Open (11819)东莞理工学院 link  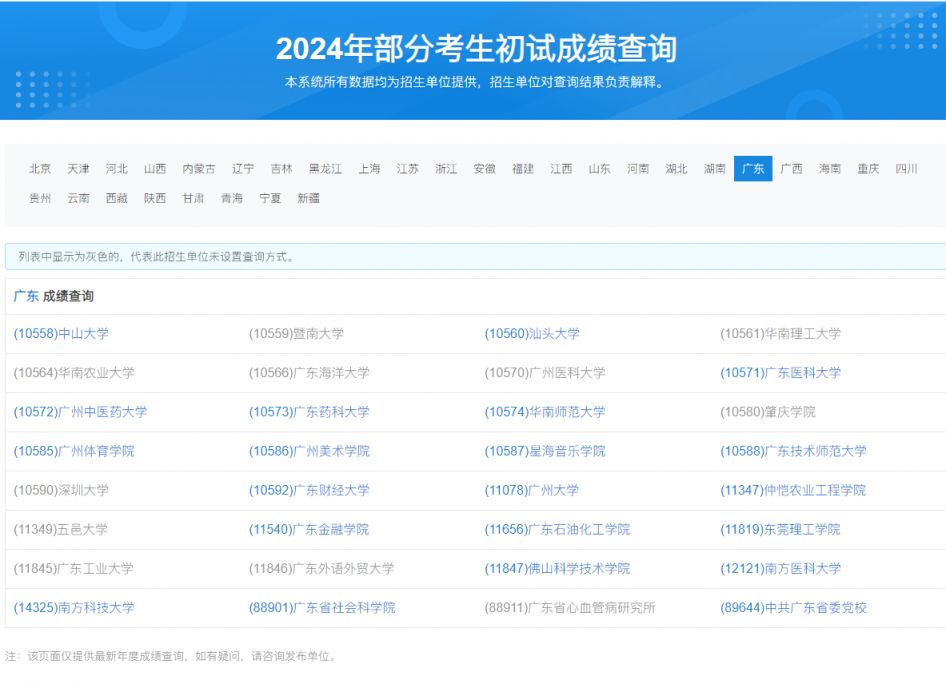(x=780, y=530)
